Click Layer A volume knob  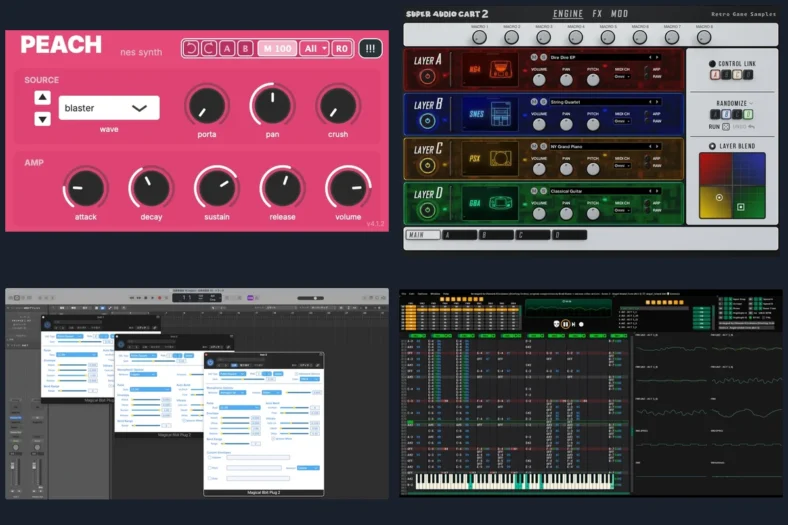(539, 79)
